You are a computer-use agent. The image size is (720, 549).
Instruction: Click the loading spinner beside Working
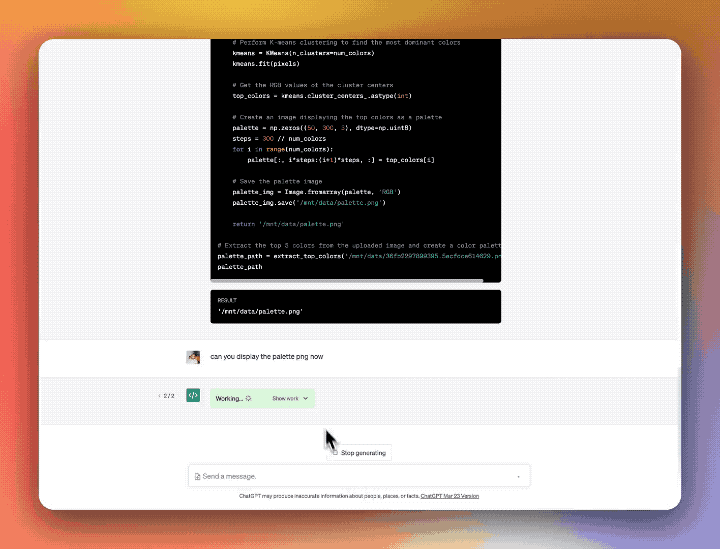click(248, 398)
